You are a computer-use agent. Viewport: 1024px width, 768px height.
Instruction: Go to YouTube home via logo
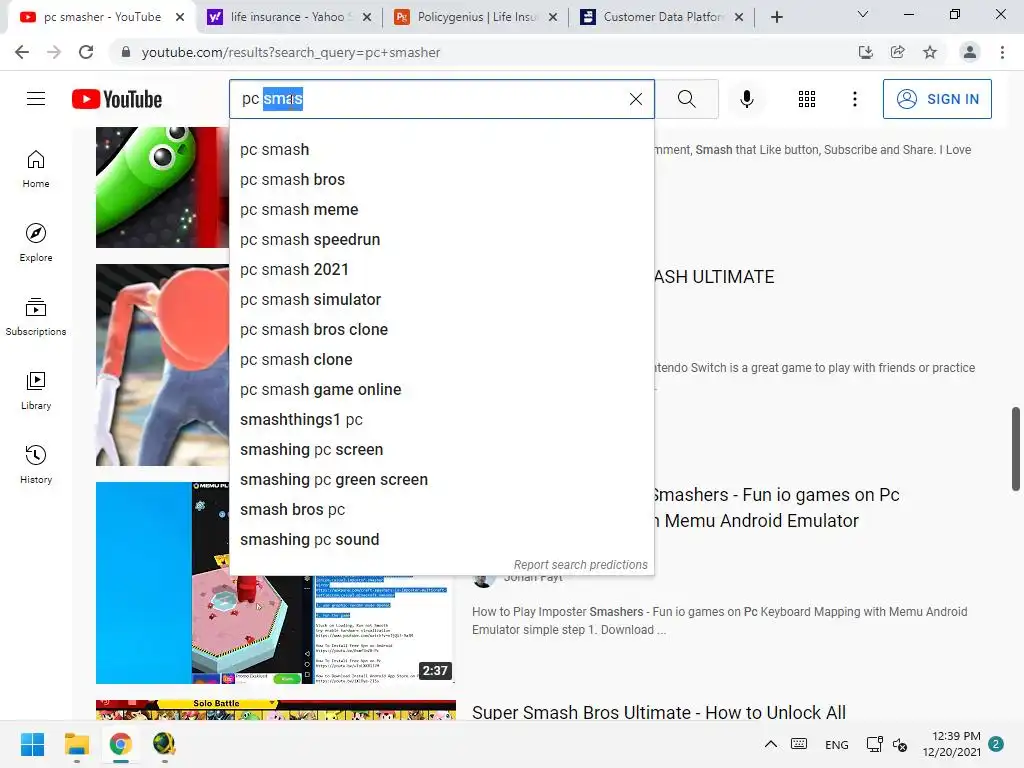tap(117, 99)
